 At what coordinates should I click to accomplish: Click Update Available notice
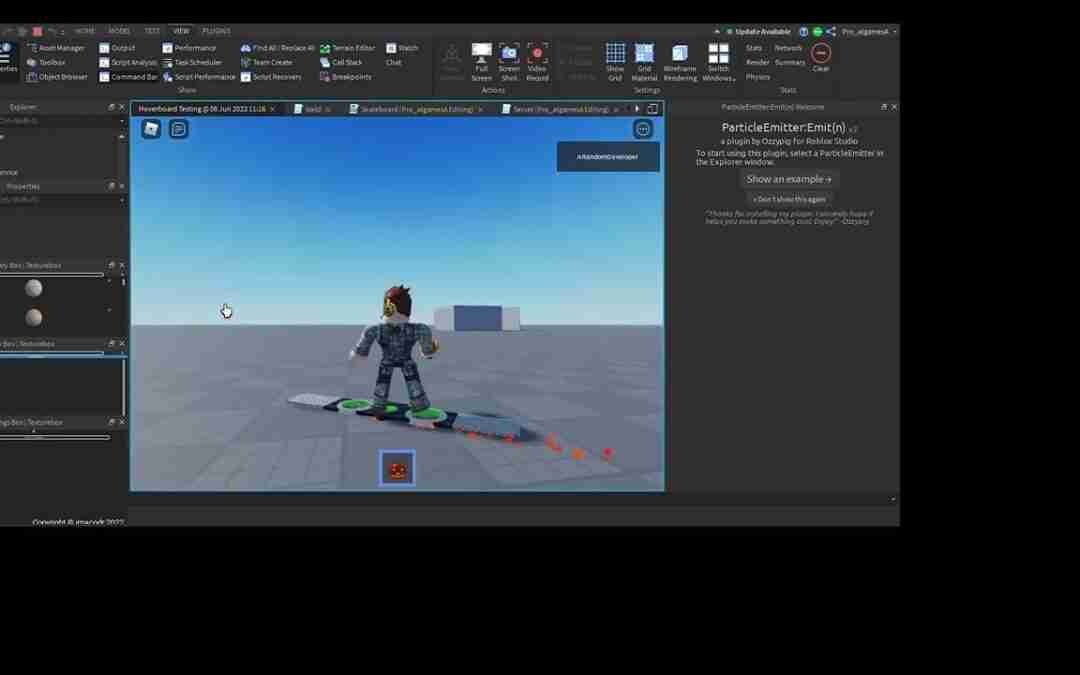[x=758, y=32]
